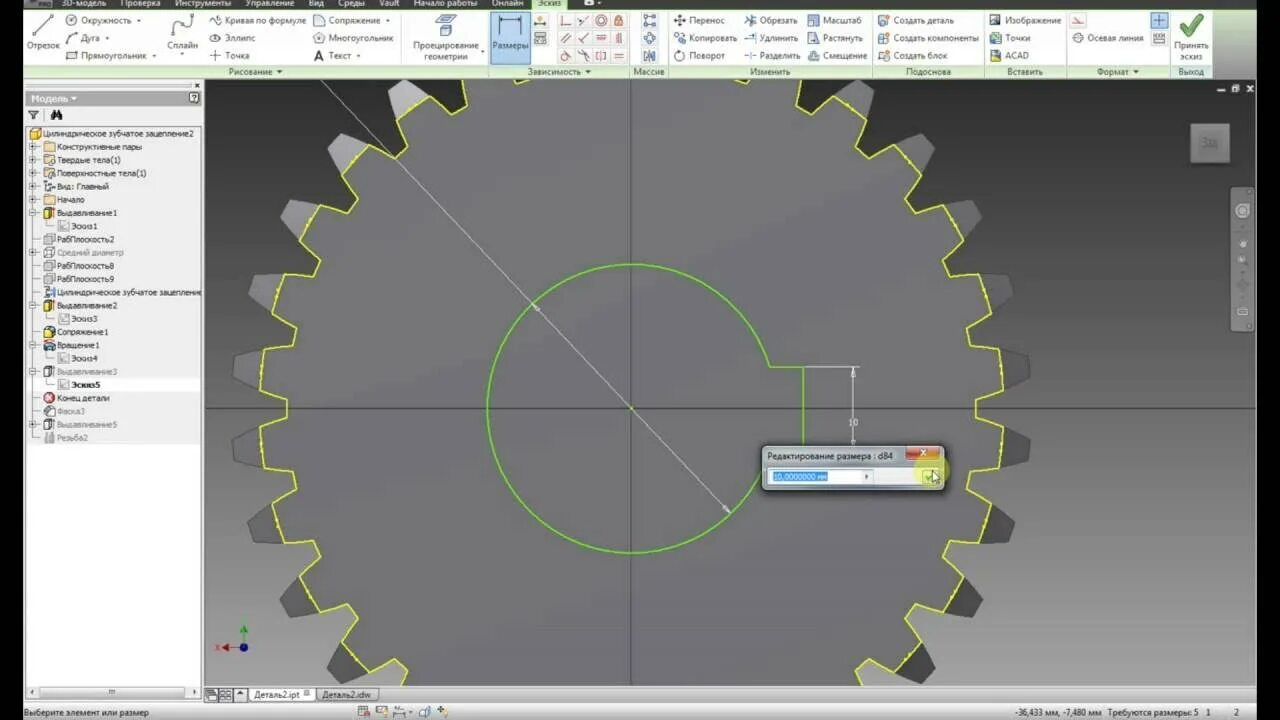
Task: Click the ViewCube face in viewport
Action: (1209, 143)
